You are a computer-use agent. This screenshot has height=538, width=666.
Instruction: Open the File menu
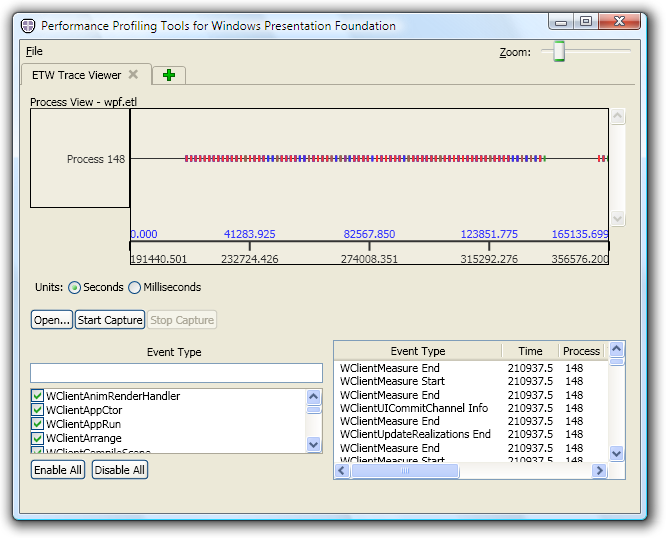coord(34,51)
